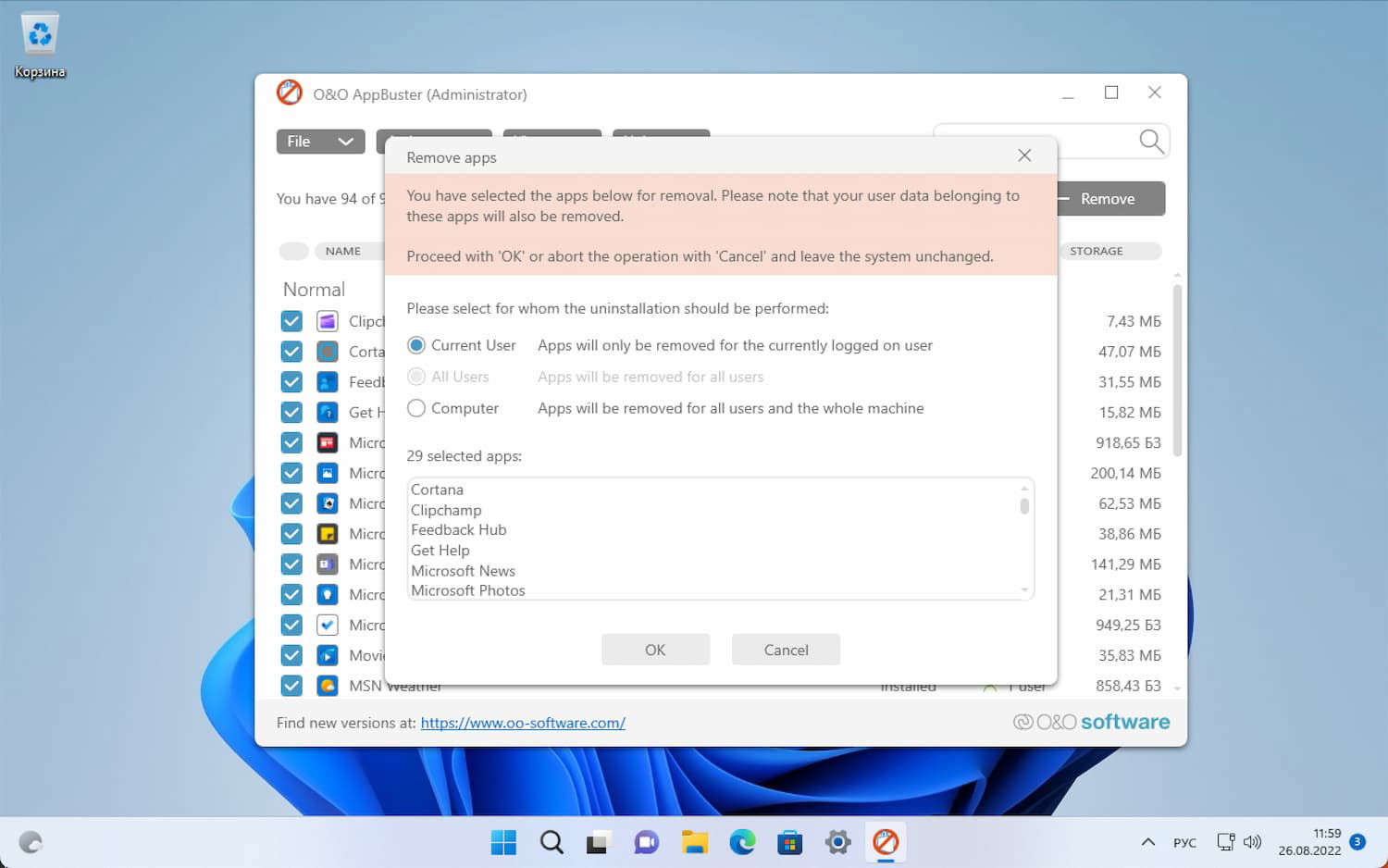
Task: Open the File dropdown menu
Action: (x=320, y=142)
